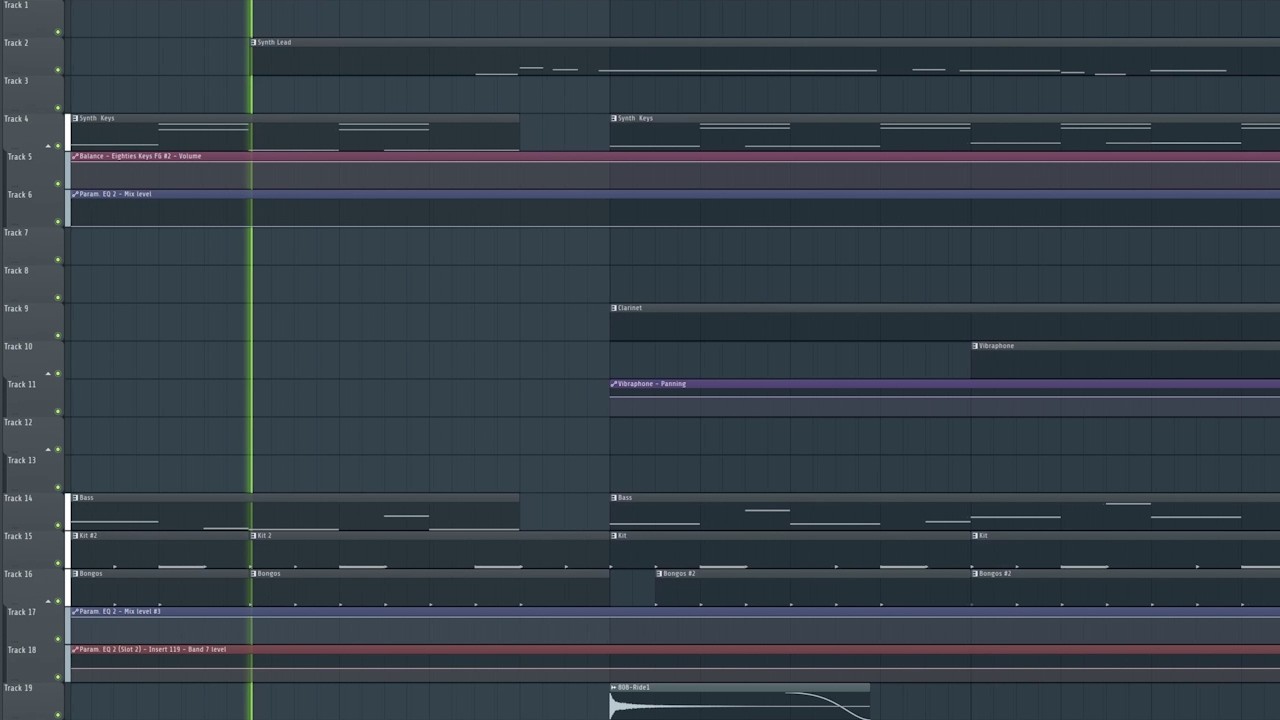
Task: Open the Kit 2 clip menu icon
Action: (x=254, y=536)
